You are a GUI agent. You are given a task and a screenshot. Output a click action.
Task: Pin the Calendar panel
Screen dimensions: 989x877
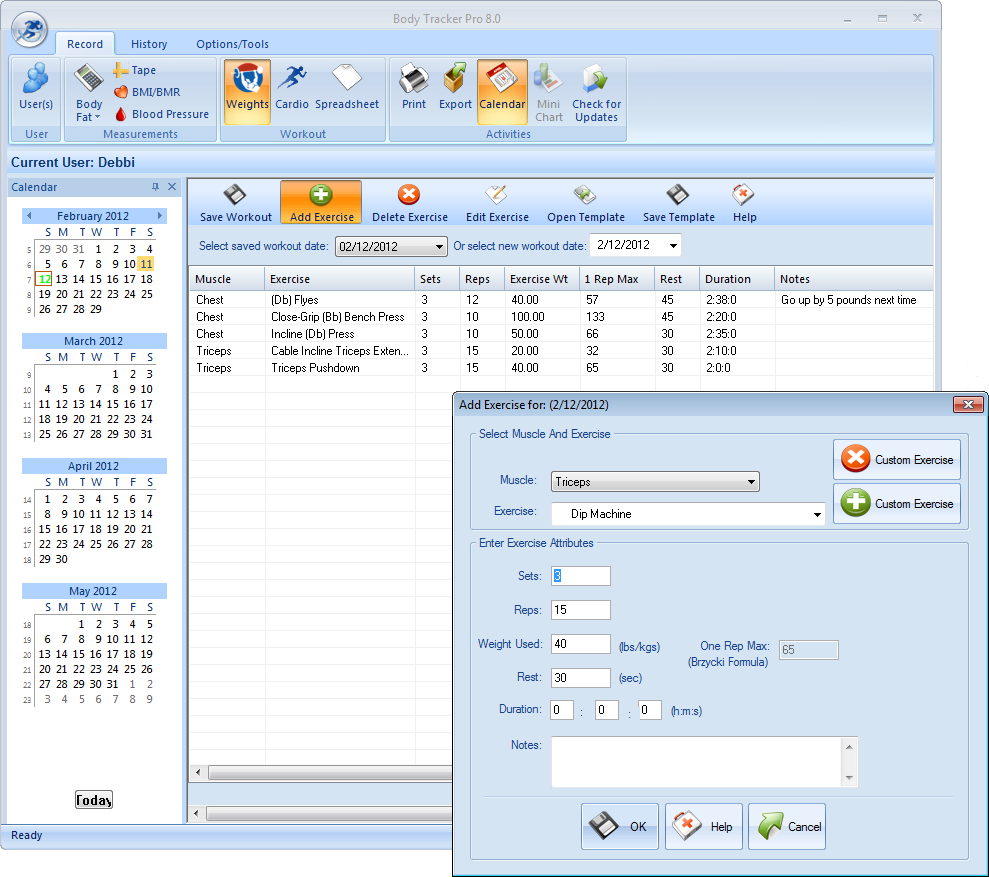pyautogui.click(x=155, y=187)
